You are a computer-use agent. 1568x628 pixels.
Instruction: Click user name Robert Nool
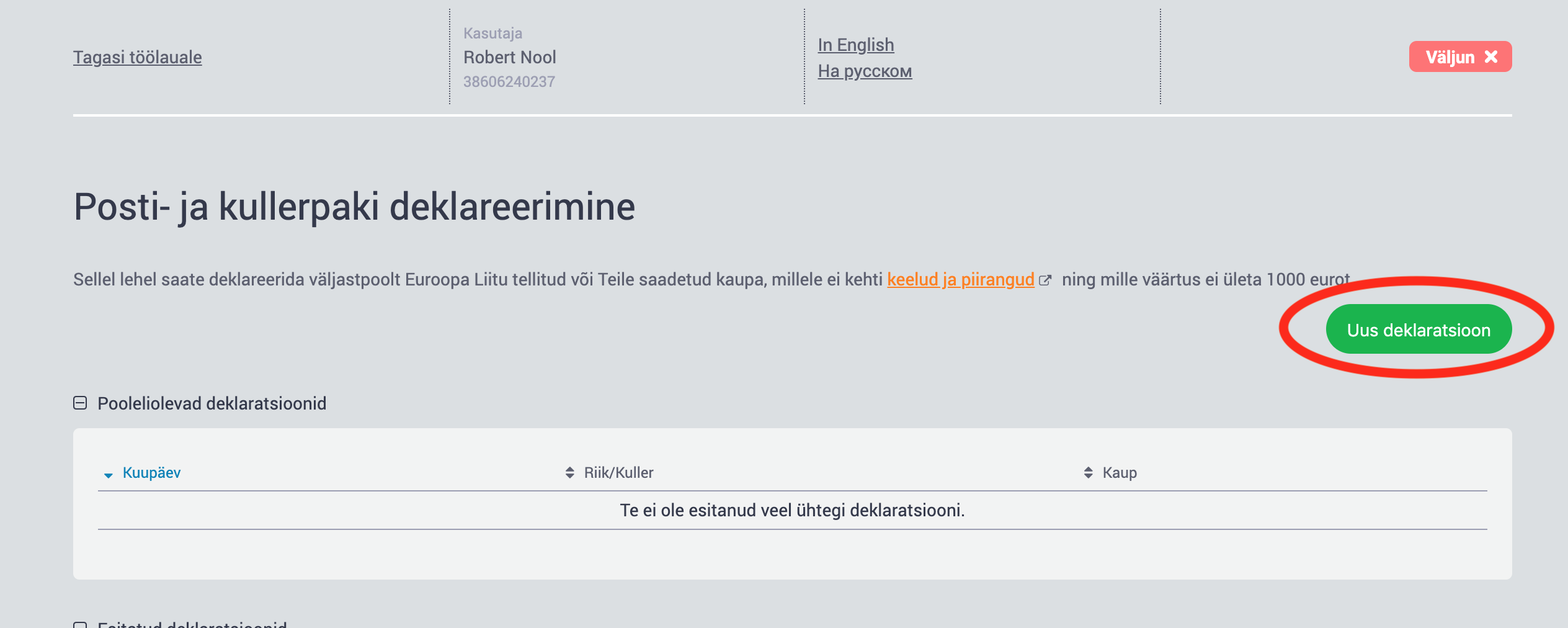coord(510,57)
